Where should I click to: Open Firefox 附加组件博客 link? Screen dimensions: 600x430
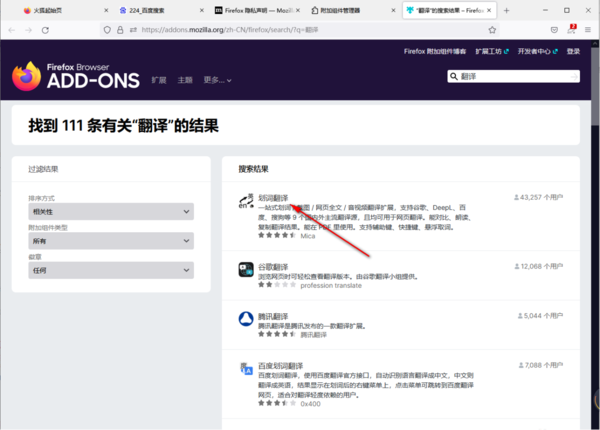[x=435, y=51]
